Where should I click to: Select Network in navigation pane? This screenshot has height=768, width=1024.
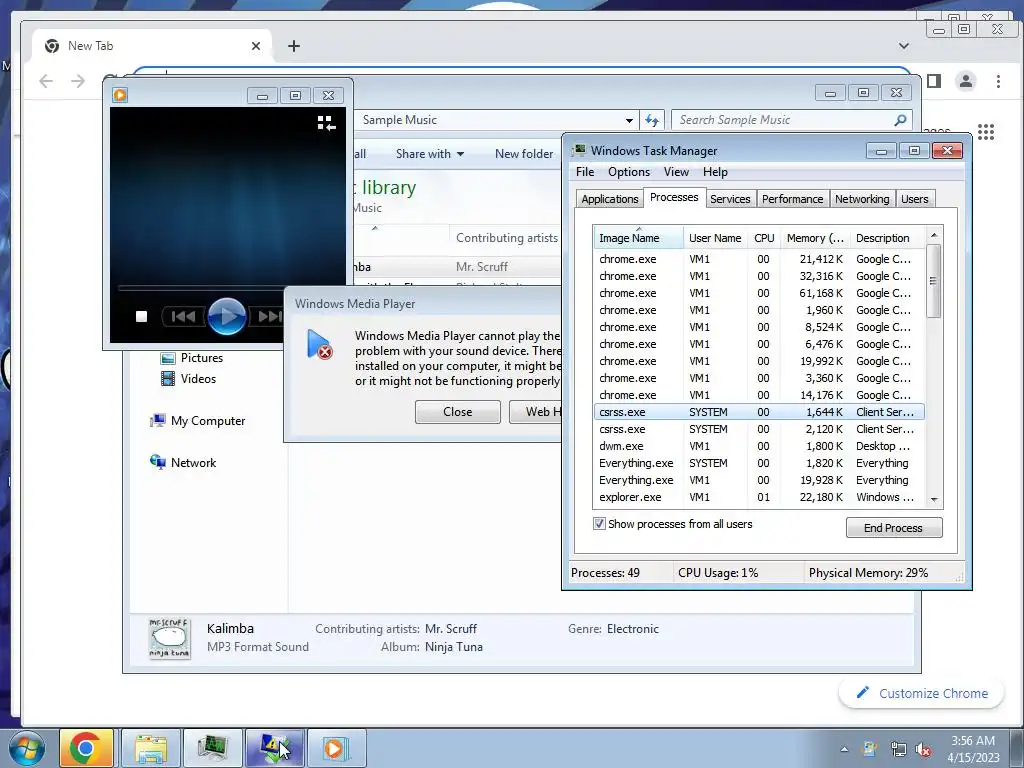[183, 462]
